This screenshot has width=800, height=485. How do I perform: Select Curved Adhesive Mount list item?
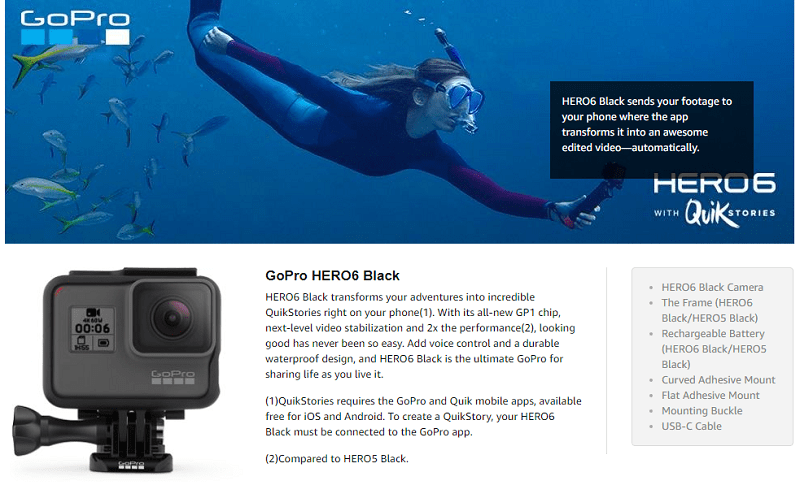(x=718, y=380)
